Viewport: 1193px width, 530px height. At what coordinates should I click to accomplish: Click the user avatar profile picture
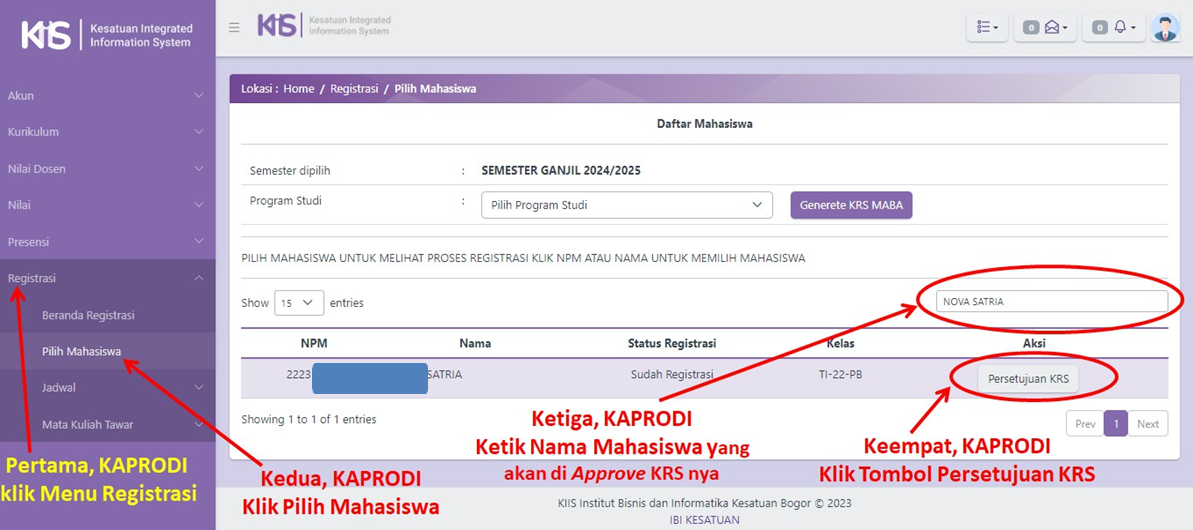[1165, 28]
